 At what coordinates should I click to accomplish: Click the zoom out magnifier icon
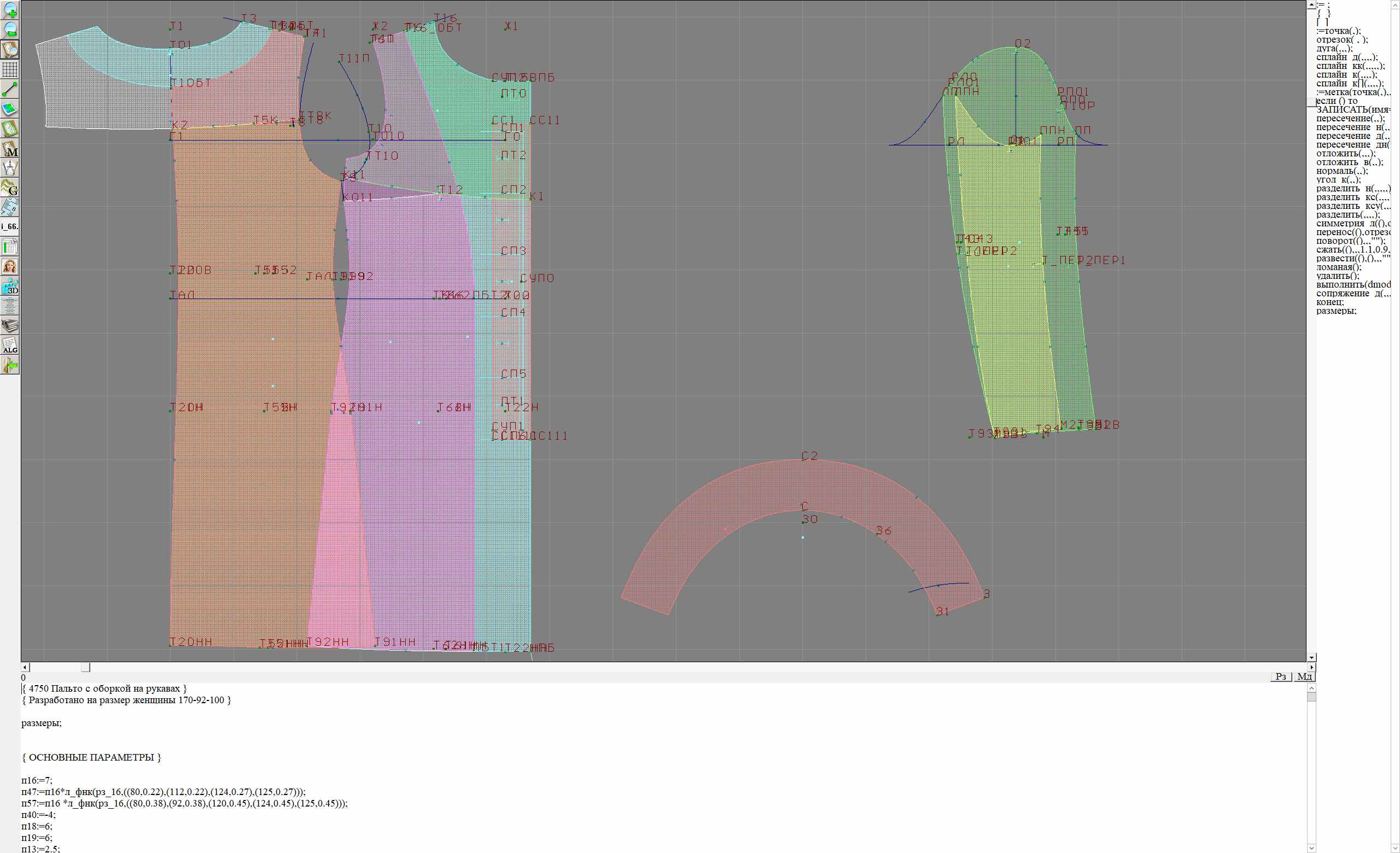coord(10,30)
